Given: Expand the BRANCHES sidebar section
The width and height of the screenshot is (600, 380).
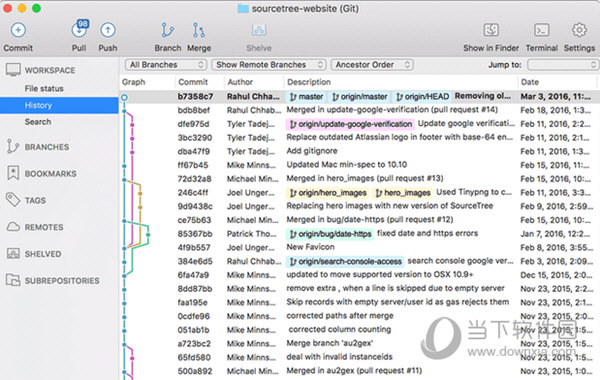Looking at the screenshot, I should tap(47, 147).
